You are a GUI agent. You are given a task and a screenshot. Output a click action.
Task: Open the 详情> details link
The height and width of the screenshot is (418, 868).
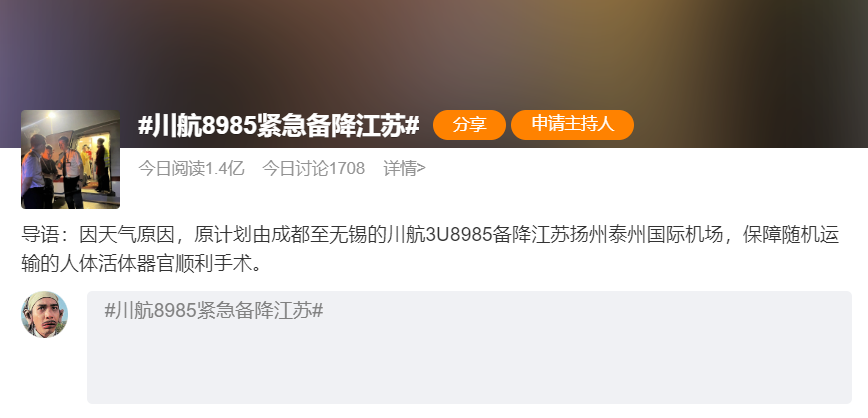[405, 168]
